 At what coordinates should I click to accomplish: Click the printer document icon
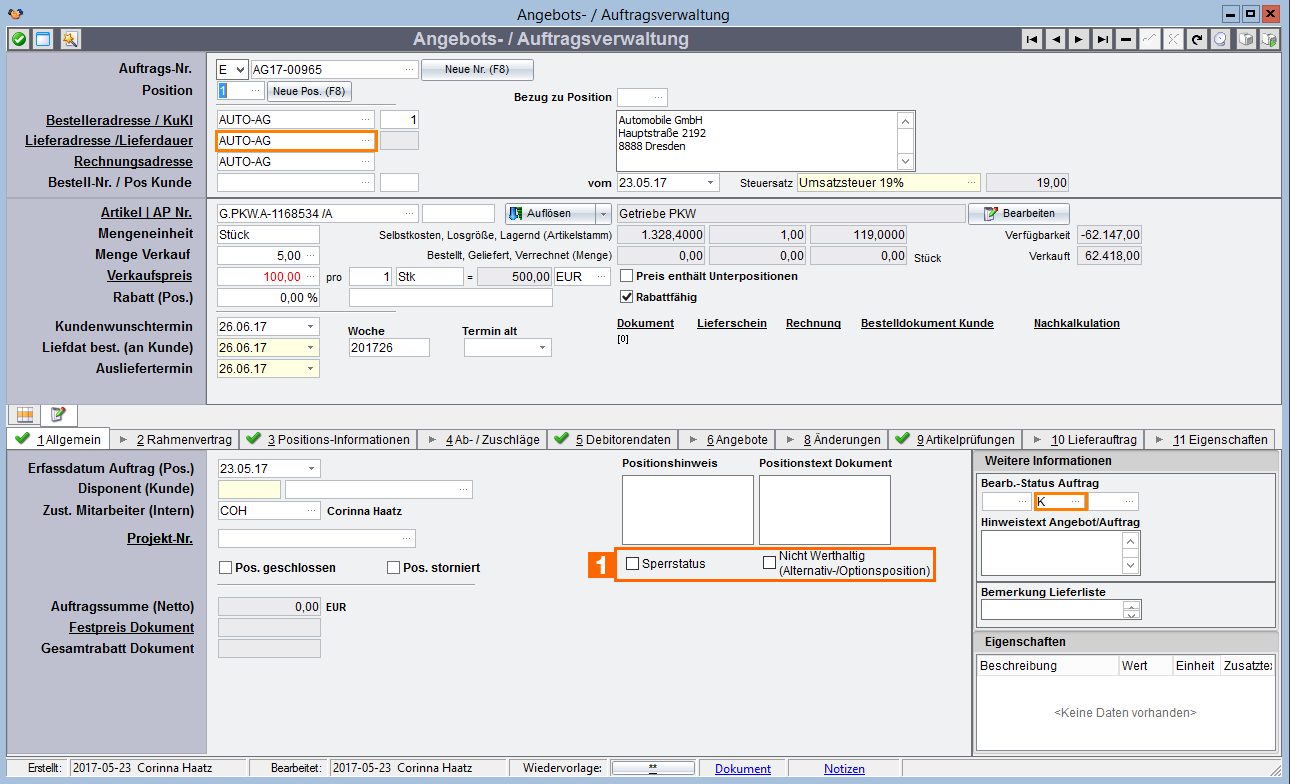[1246, 39]
